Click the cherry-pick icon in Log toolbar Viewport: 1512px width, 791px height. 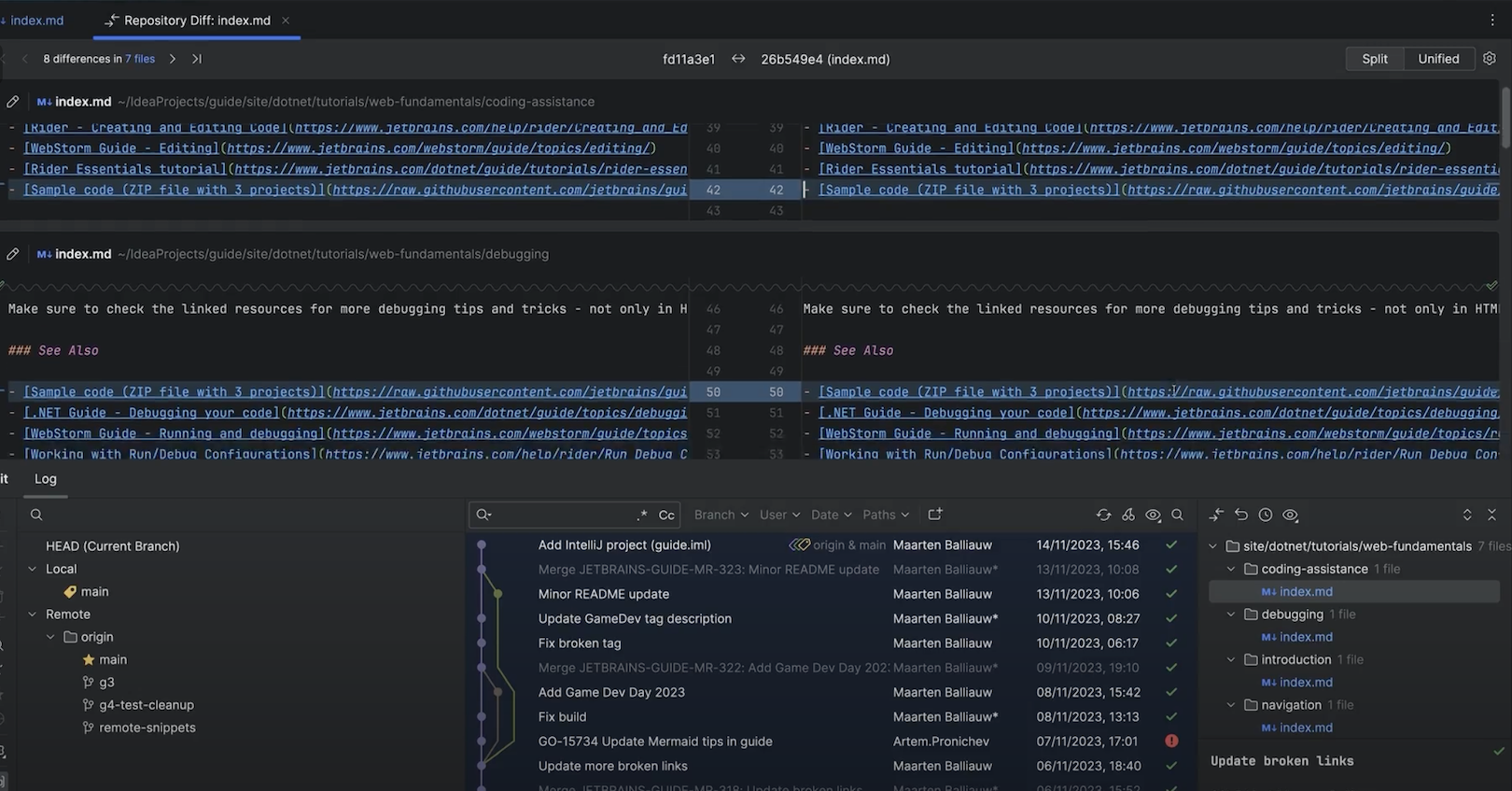coord(1128,515)
